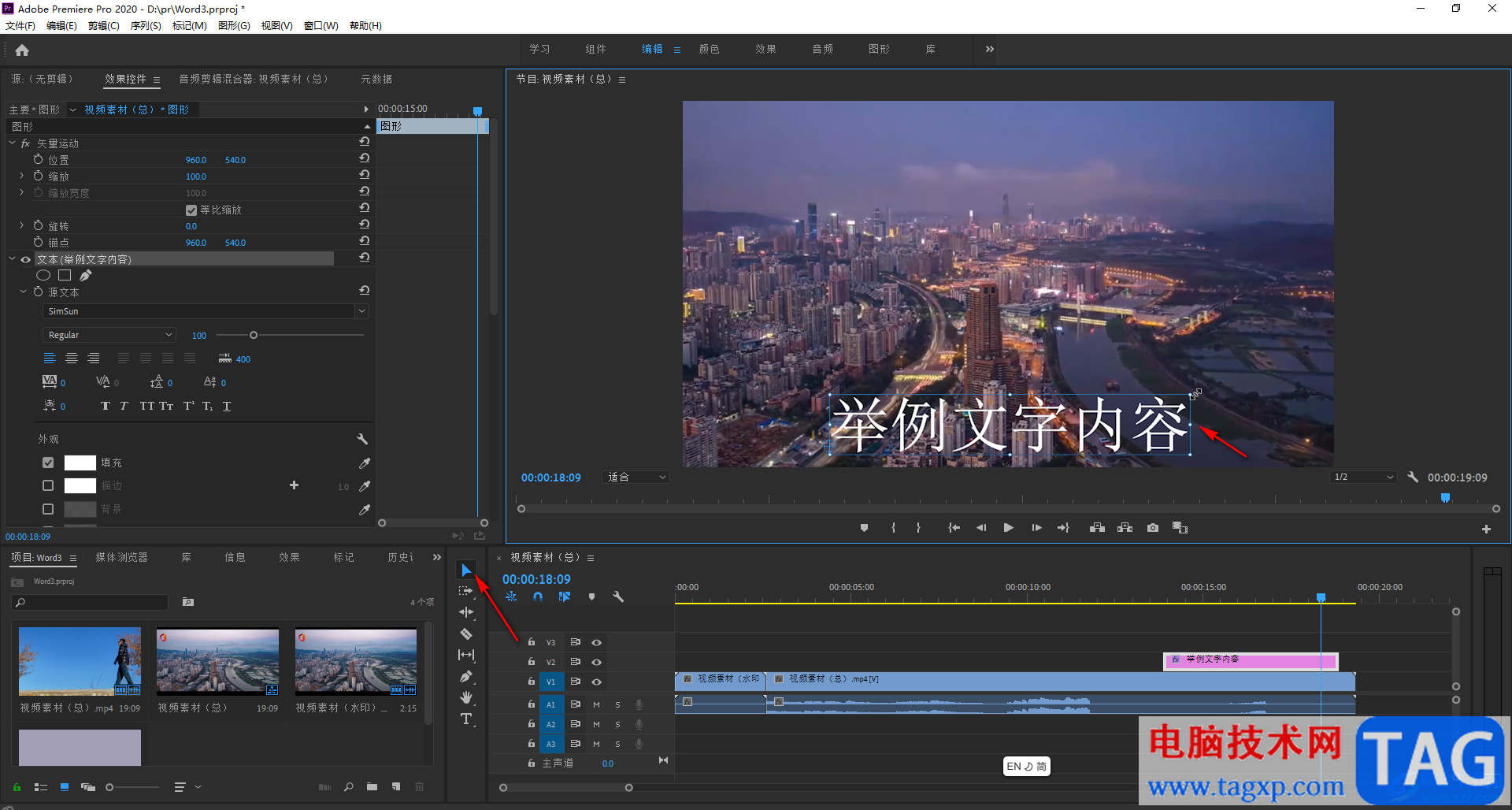Enable background checkbox
Viewport: 1512px width, 810px height.
[48, 509]
